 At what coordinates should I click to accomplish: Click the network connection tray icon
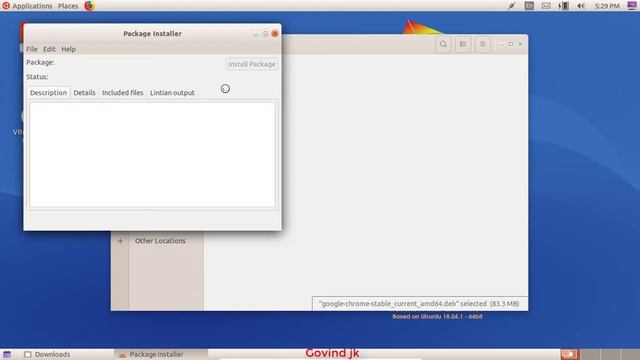(x=511, y=6)
